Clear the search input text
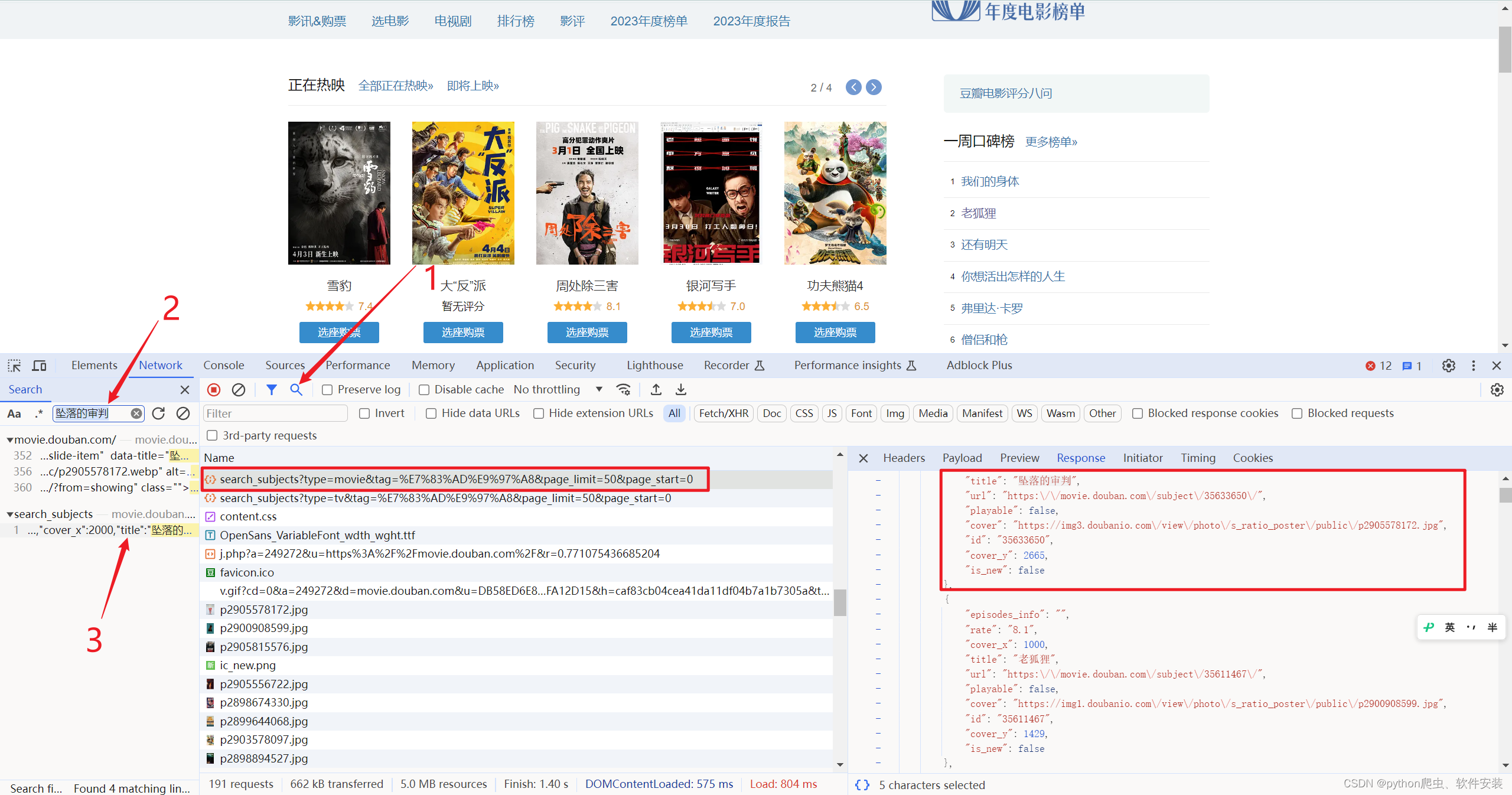Screen dimensions: 1512x795 [x=136, y=413]
